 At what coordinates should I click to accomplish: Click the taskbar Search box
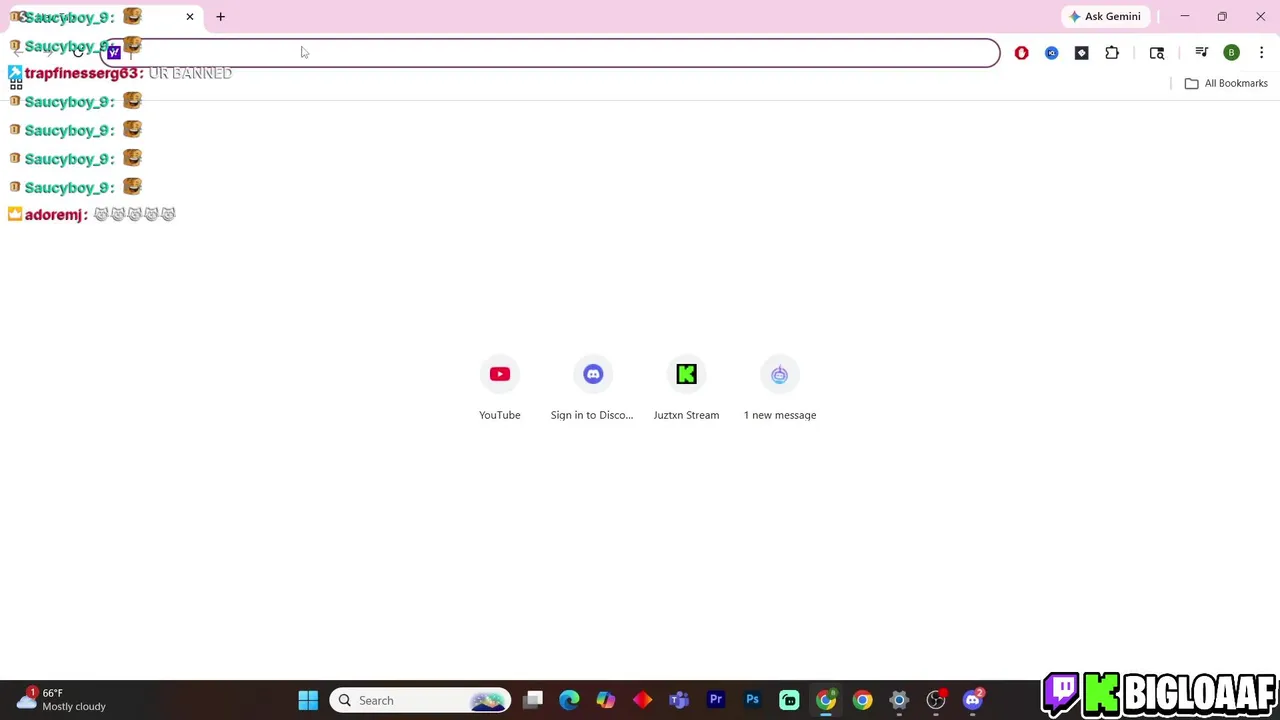pyautogui.click(x=420, y=700)
